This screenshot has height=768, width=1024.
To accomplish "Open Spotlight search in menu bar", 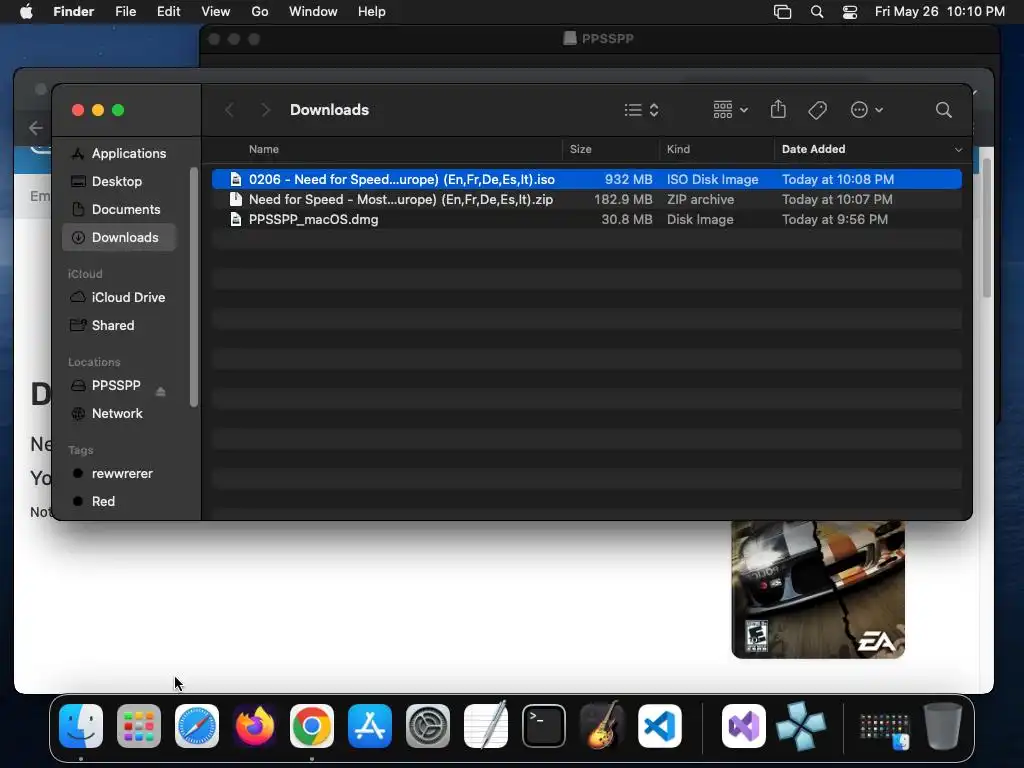I will click(816, 12).
